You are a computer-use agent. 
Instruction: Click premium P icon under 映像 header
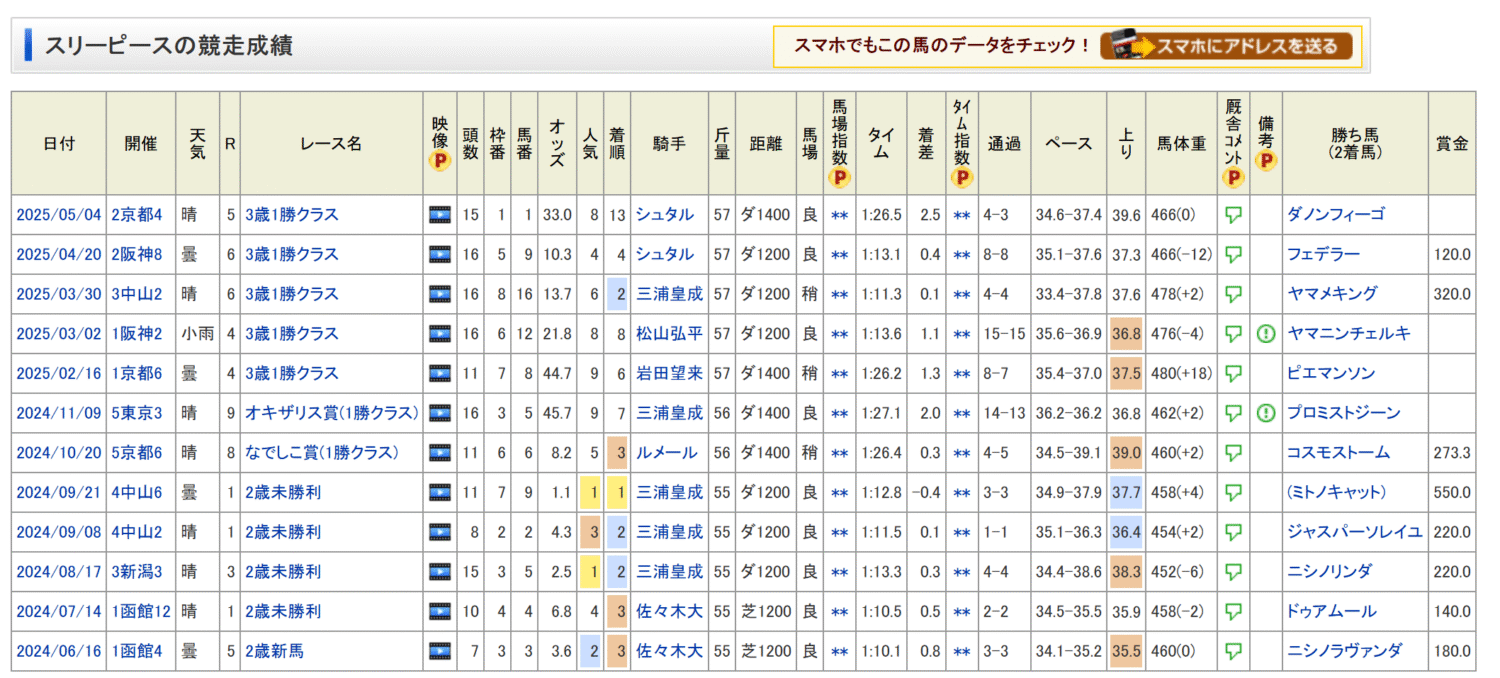point(440,161)
